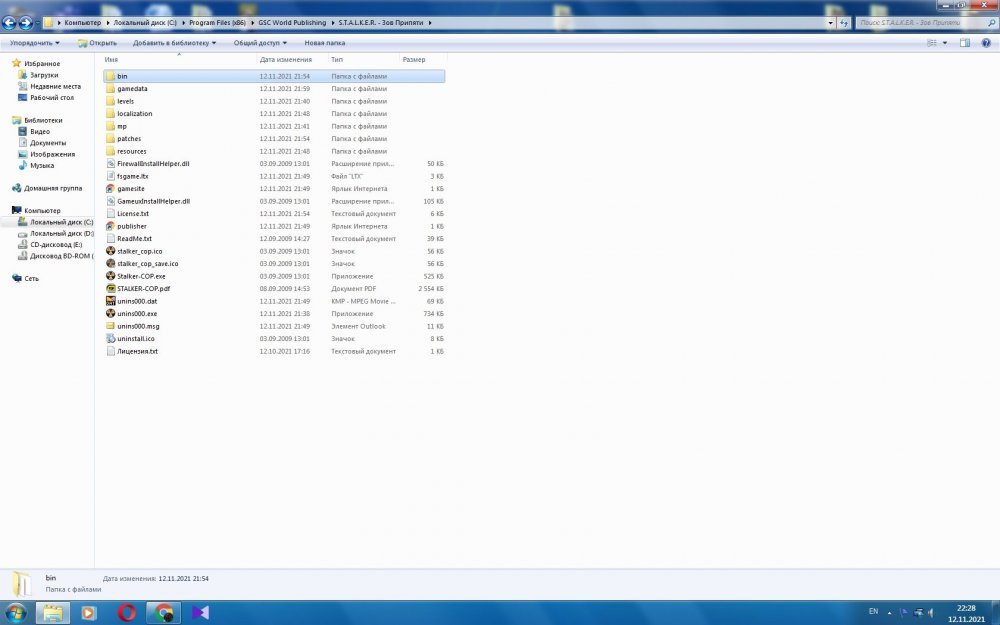Select the Лицензия.txt file icon
This screenshot has height=625, width=1000.
click(110, 351)
